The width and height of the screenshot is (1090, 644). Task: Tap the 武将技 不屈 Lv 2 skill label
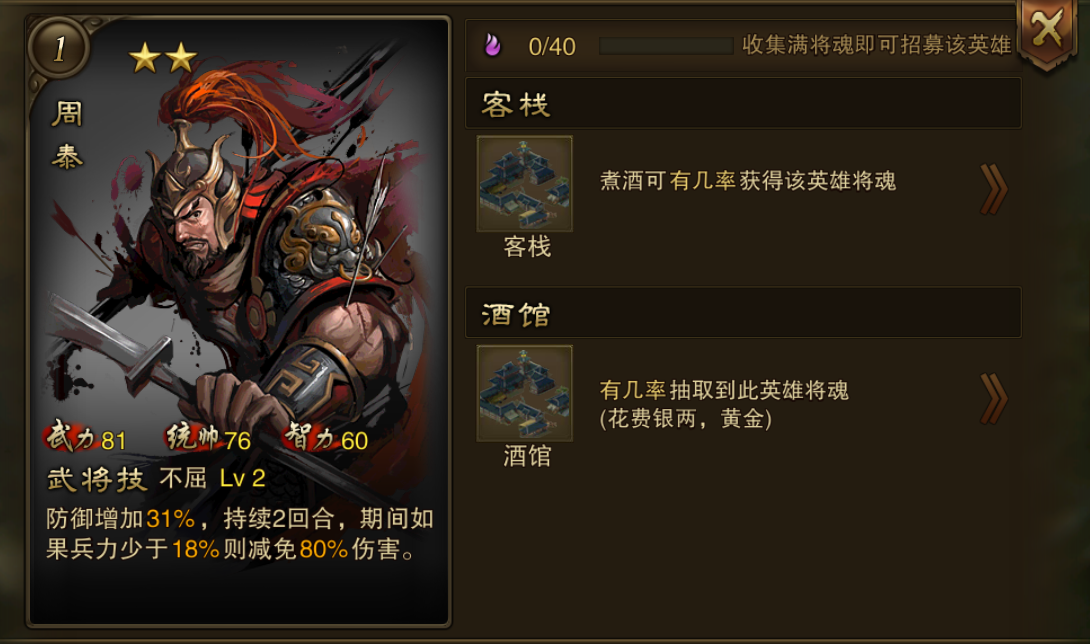[156, 479]
